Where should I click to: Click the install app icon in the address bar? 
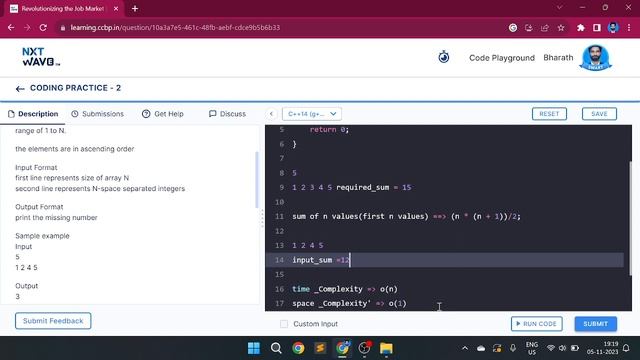click(x=529, y=28)
